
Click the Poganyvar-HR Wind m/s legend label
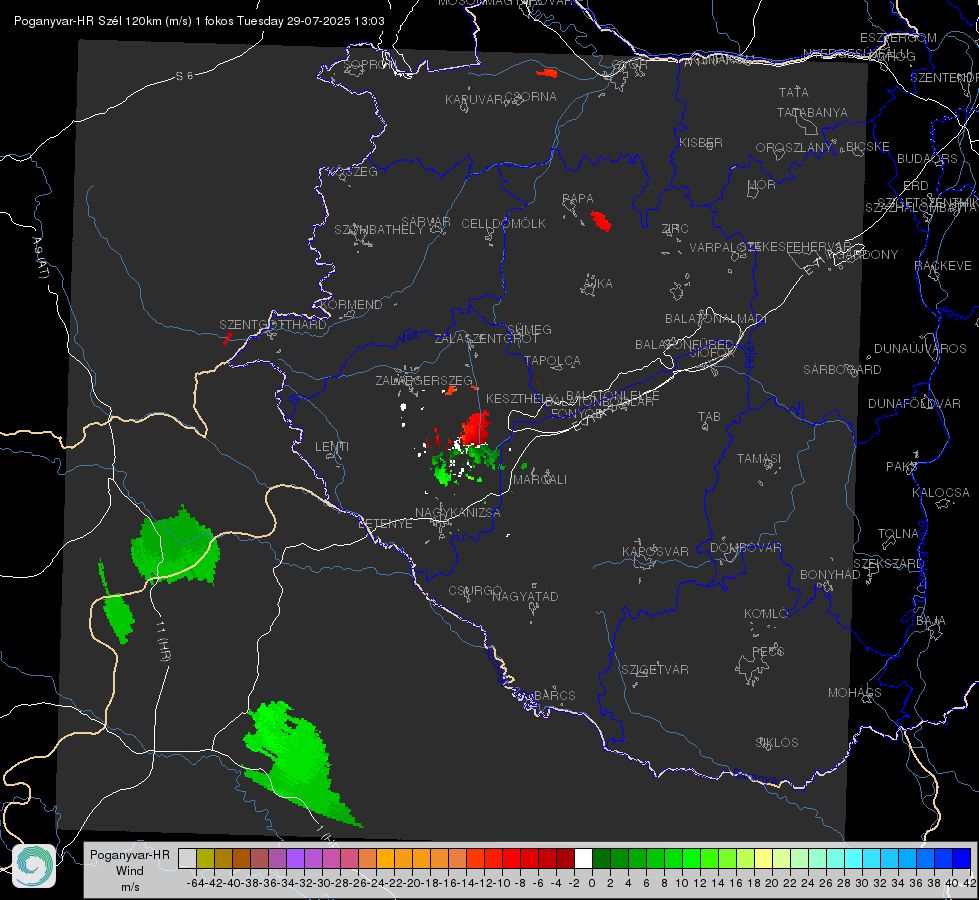[130, 871]
